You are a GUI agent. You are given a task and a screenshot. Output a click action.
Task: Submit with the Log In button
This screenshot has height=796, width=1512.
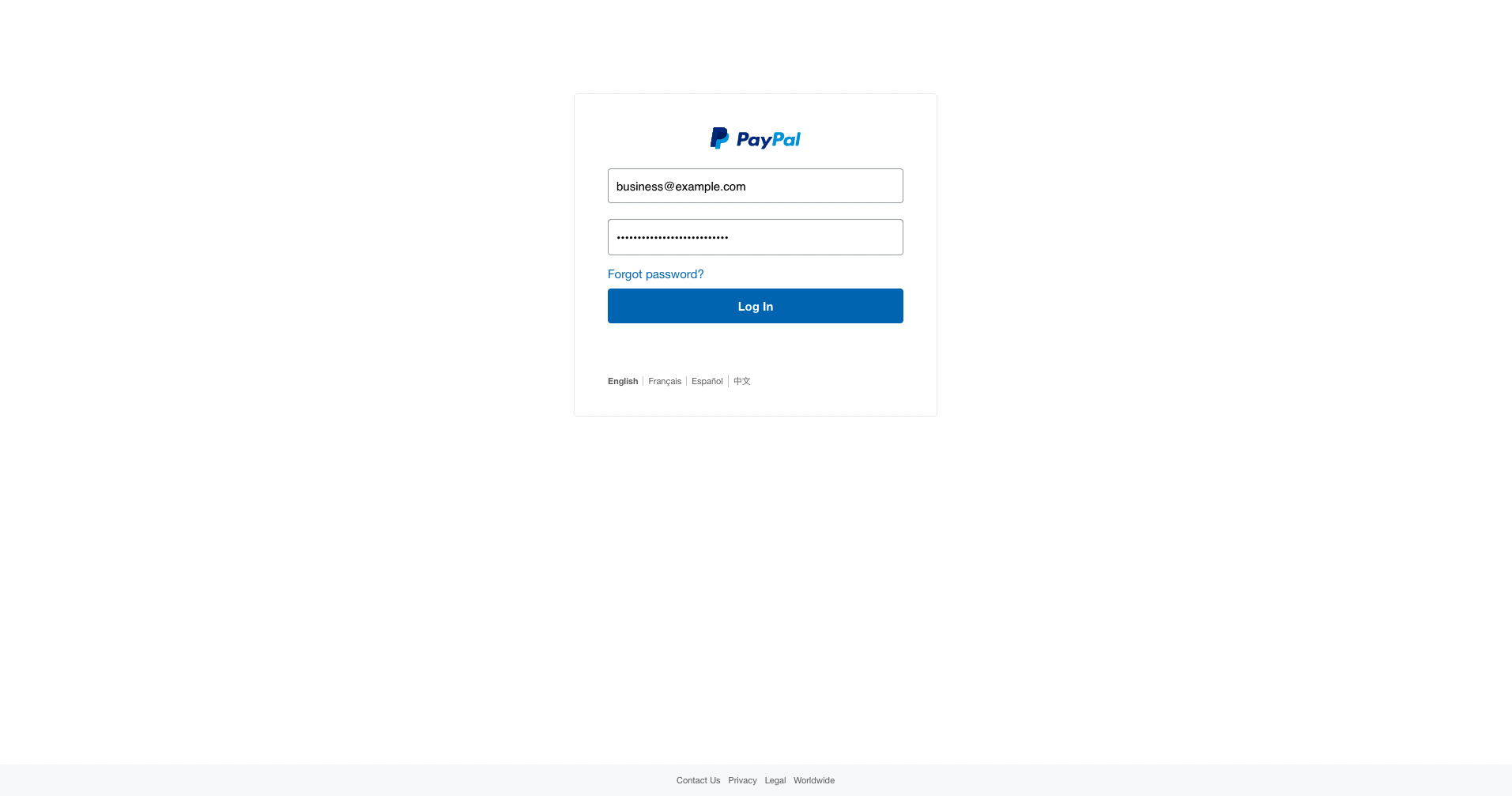(755, 306)
